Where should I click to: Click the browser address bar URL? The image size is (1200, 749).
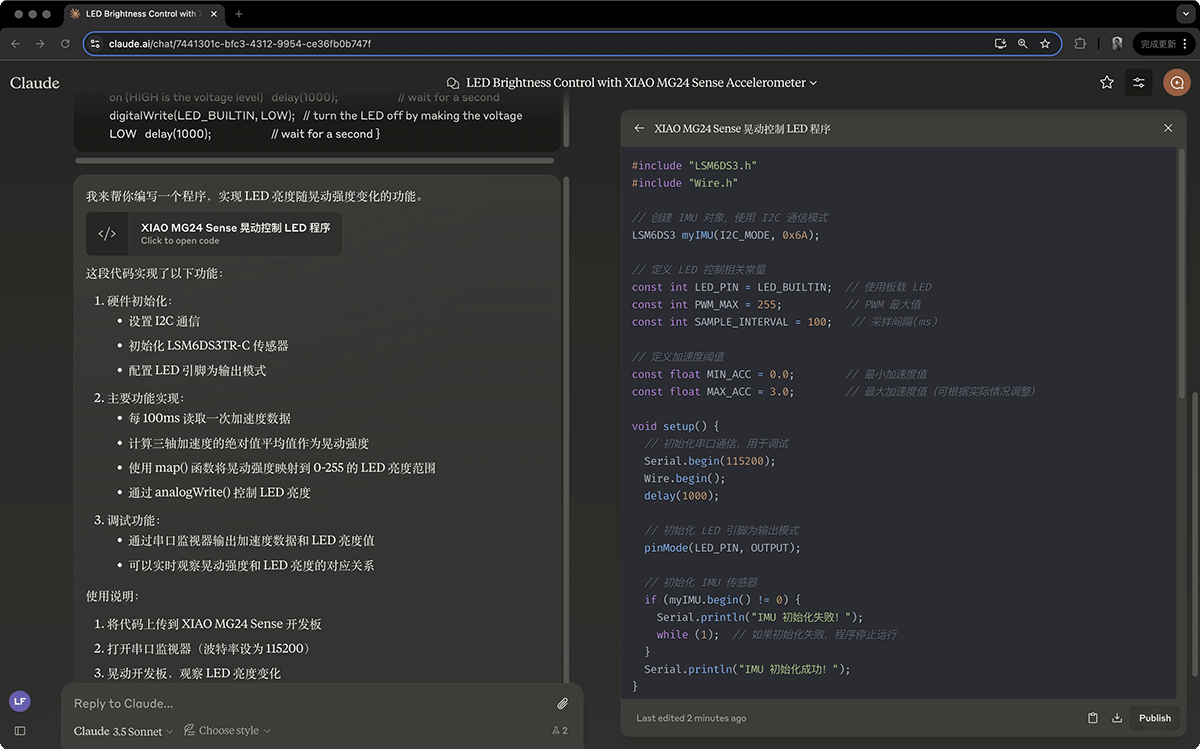(240, 44)
